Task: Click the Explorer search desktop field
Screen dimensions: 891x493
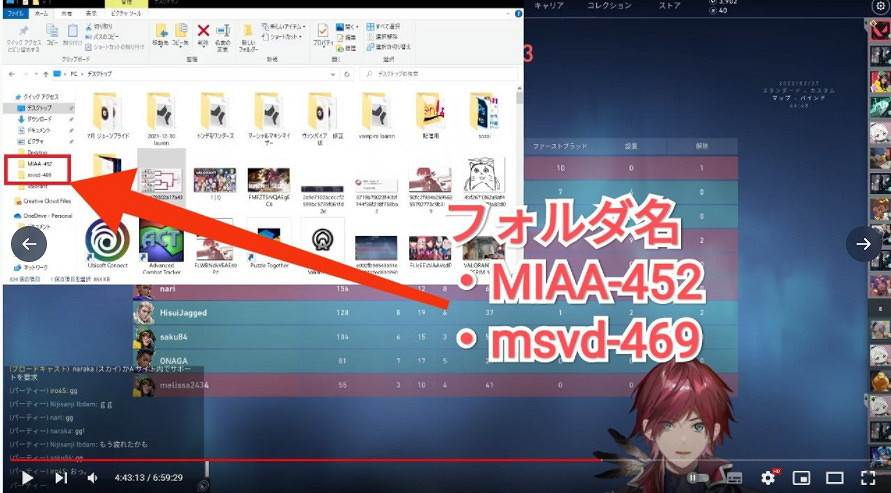Action: pyautogui.click(x=438, y=74)
